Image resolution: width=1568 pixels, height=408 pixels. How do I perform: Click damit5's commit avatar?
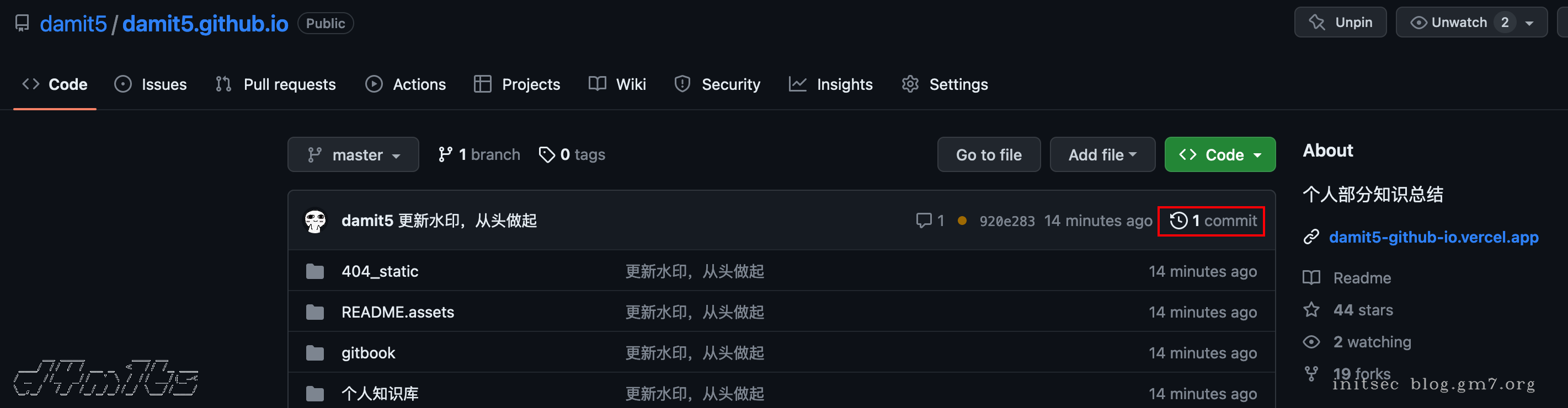[315, 221]
